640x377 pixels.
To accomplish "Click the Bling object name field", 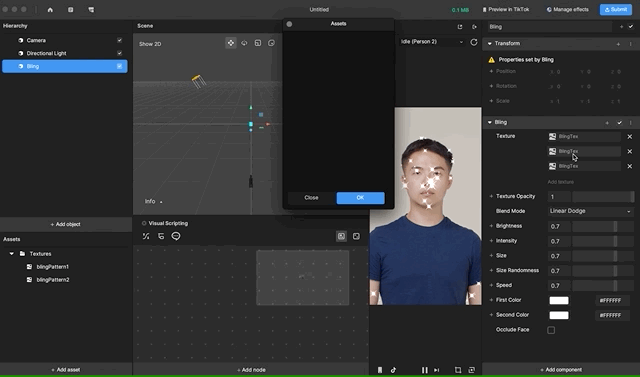I will click(x=550, y=27).
